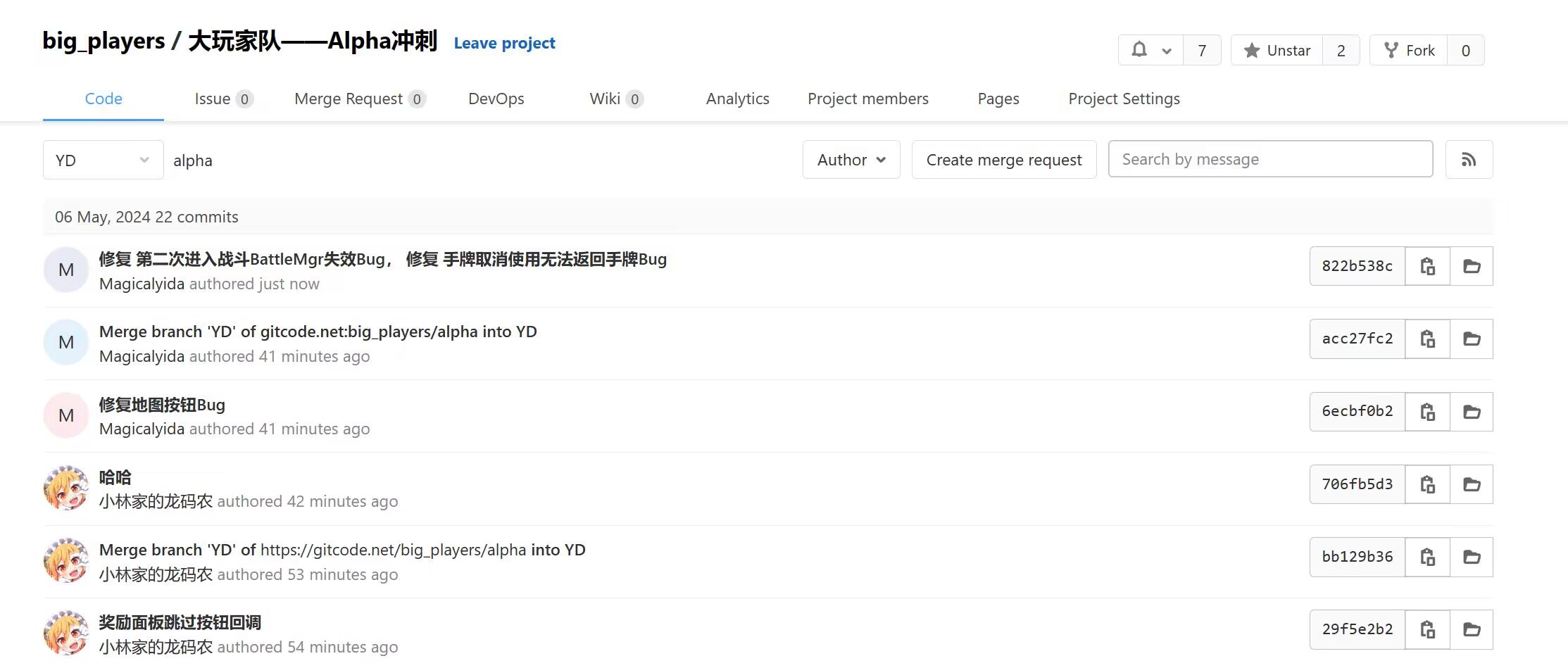Click the alpha breadcrumb path
The width and height of the screenshot is (1568, 668).
pos(193,160)
